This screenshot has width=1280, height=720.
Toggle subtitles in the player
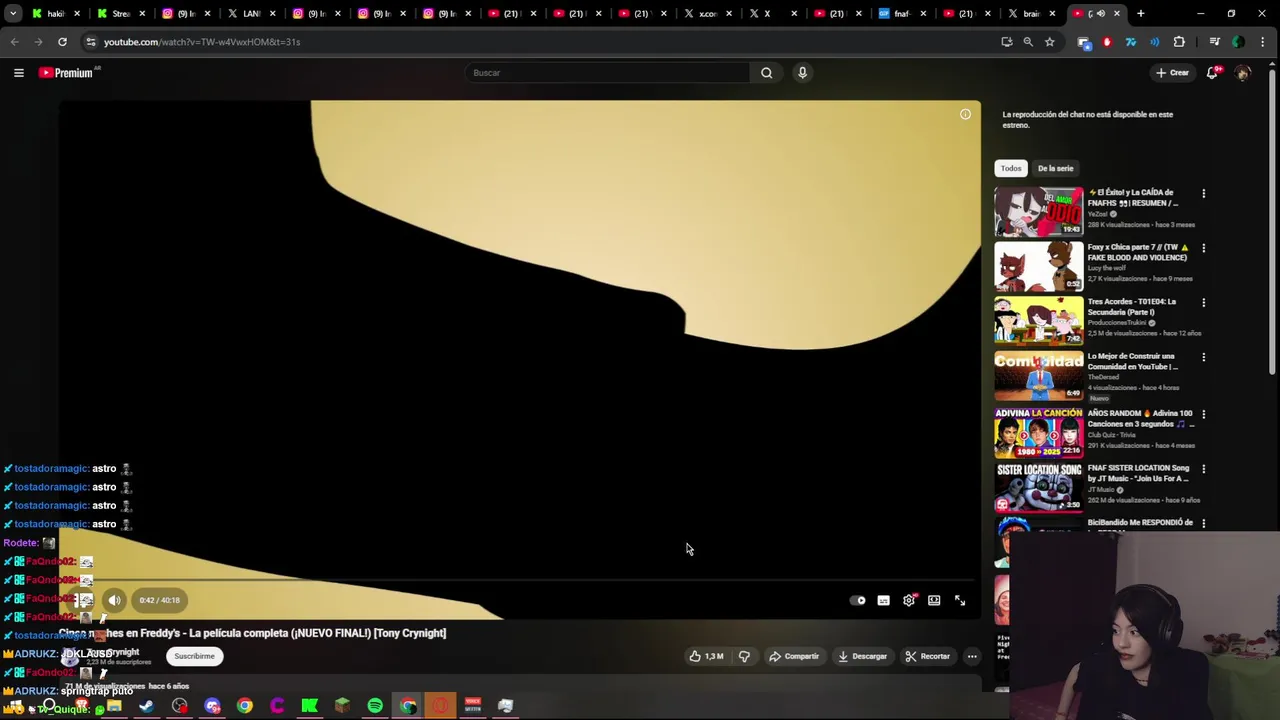pyautogui.click(x=883, y=600)
